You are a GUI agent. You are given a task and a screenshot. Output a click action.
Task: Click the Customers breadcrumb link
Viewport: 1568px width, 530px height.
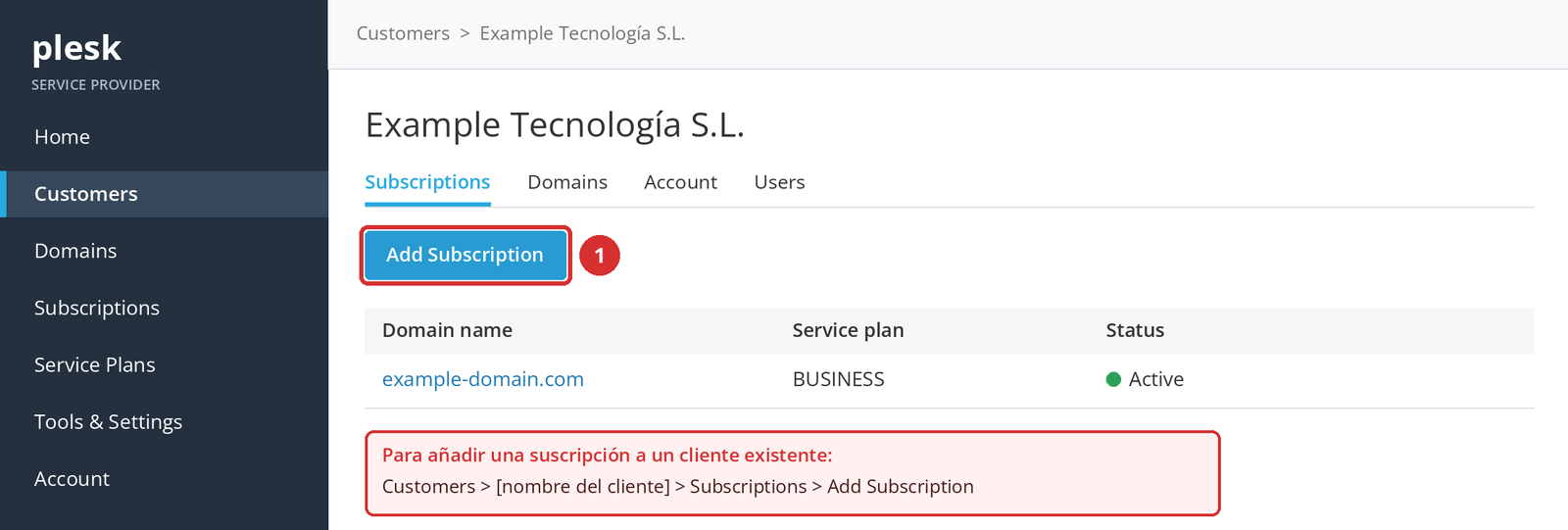[403, 33]
